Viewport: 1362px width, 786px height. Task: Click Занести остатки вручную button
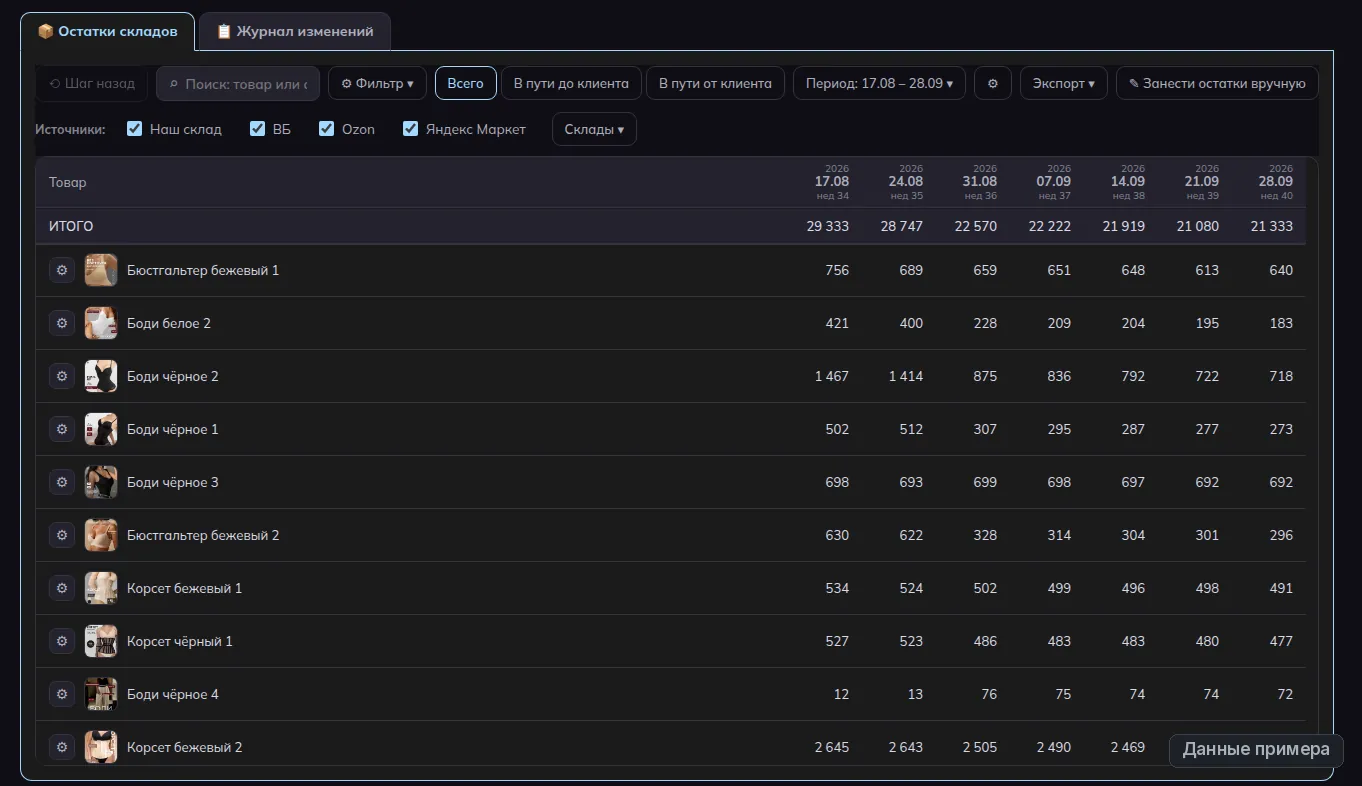pyautogui.click(x=1217, y=83)
